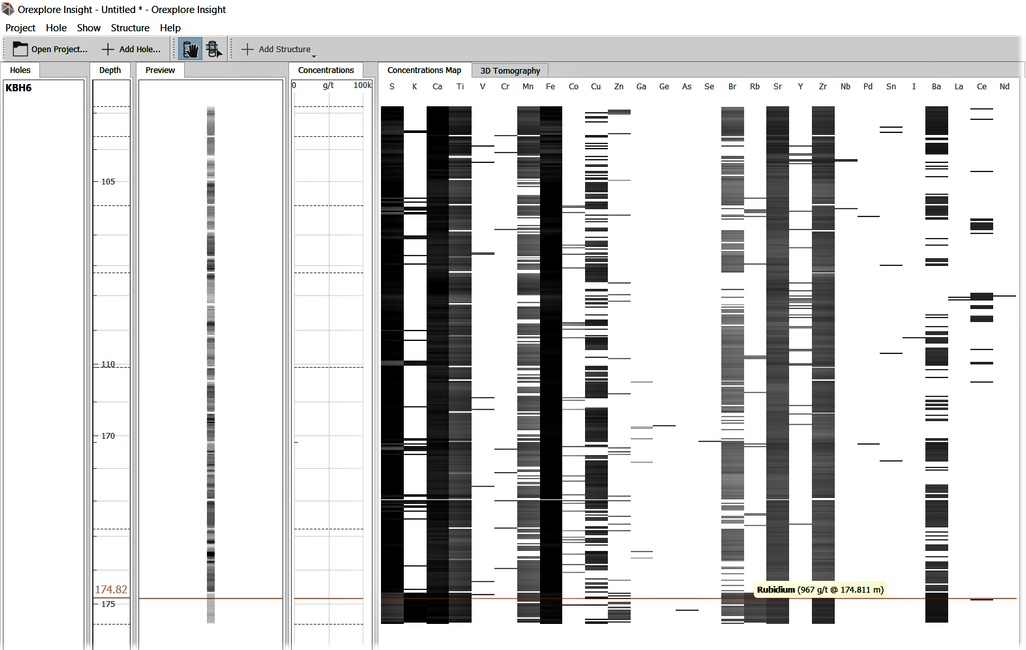Click the Br element column header

[x=732, y=86]
